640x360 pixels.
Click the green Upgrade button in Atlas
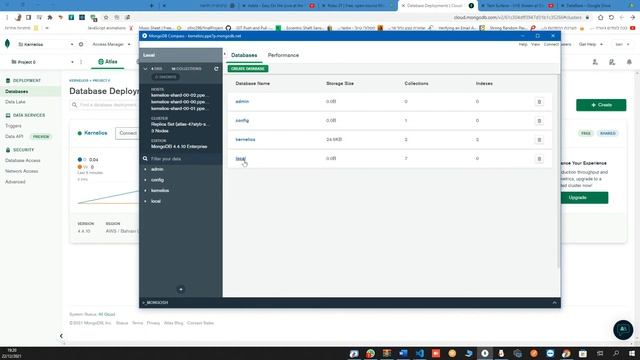(578, 198)
